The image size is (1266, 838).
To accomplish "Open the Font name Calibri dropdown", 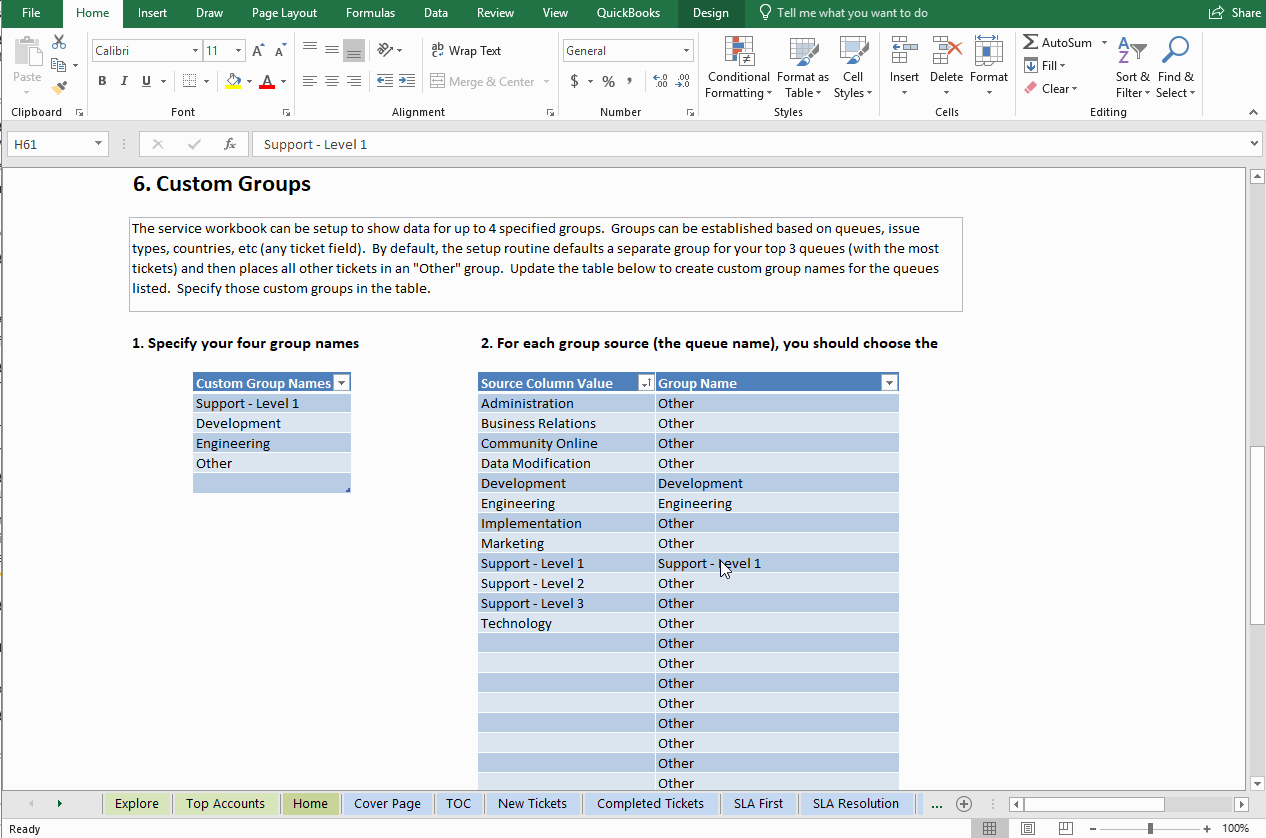I will (x=195, y=51).
